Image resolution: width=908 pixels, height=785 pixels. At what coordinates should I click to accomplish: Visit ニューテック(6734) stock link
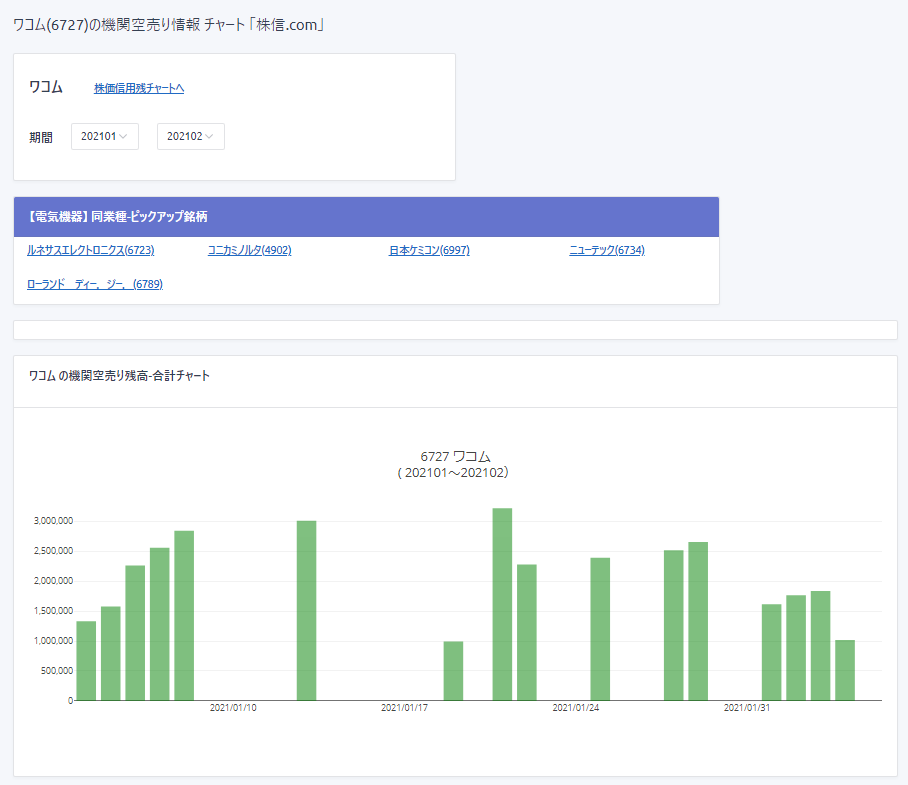(606, 250)
